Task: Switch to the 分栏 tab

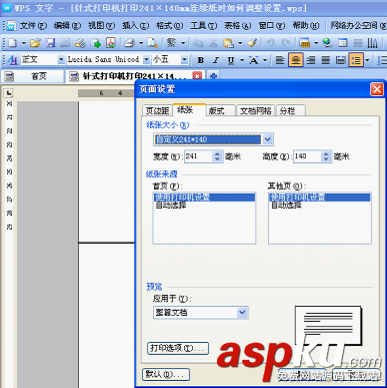Action: (x=291, y=111)
